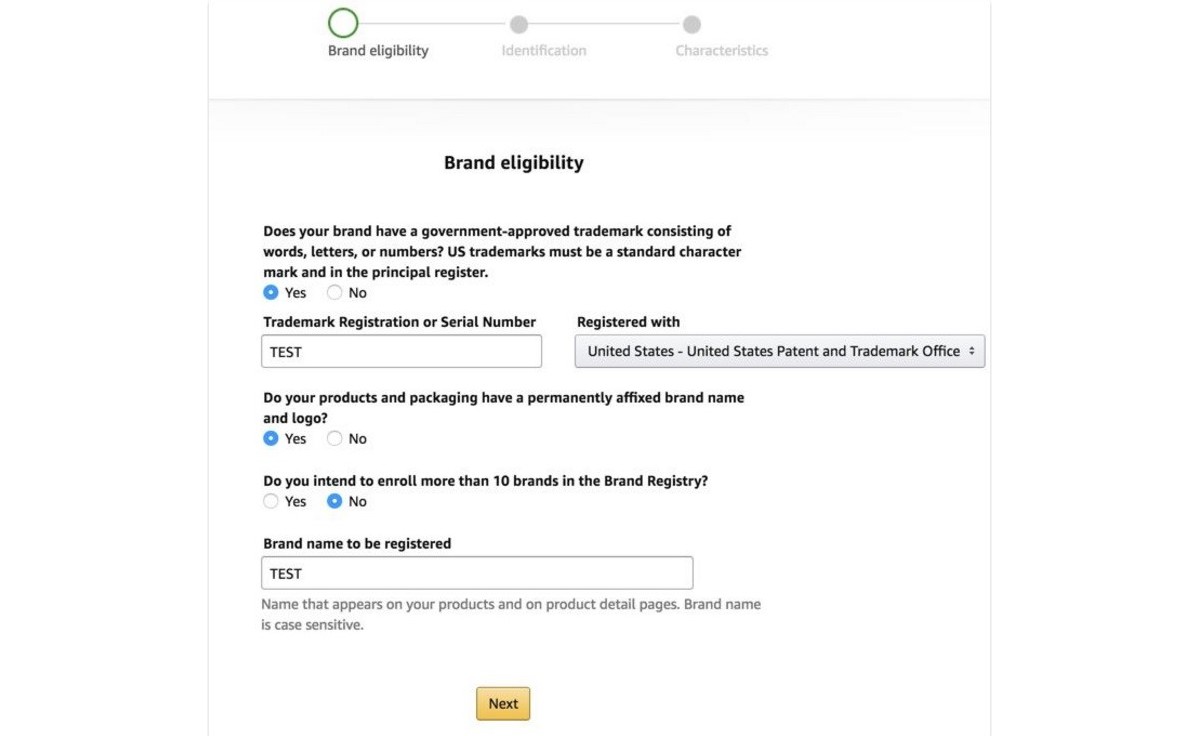Click the Brand eligibility page heading
The height and width of the screenshot is (736, 1200).
(x=514, y=162)
